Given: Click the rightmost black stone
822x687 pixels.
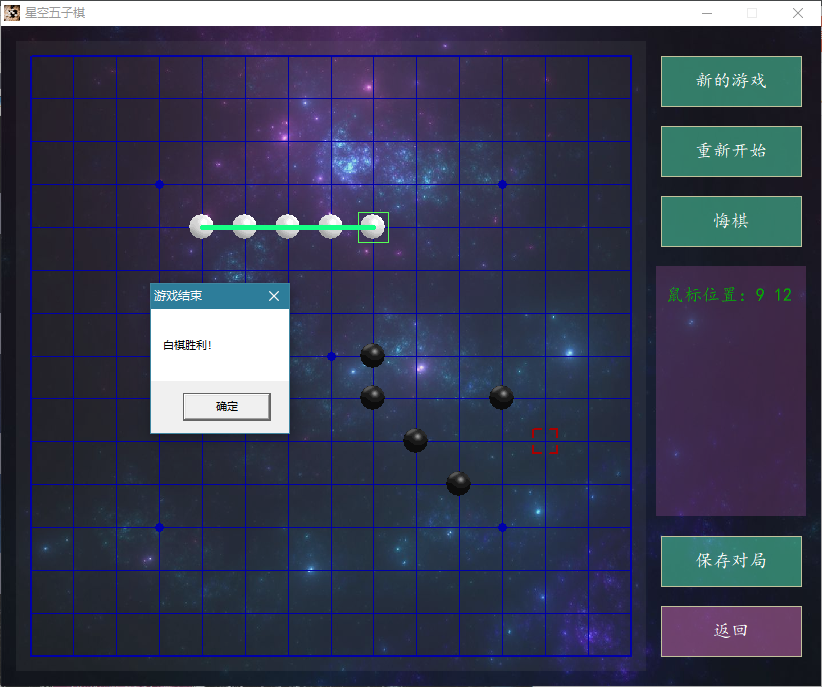Looking at the screenshot, I should (501, 398).
